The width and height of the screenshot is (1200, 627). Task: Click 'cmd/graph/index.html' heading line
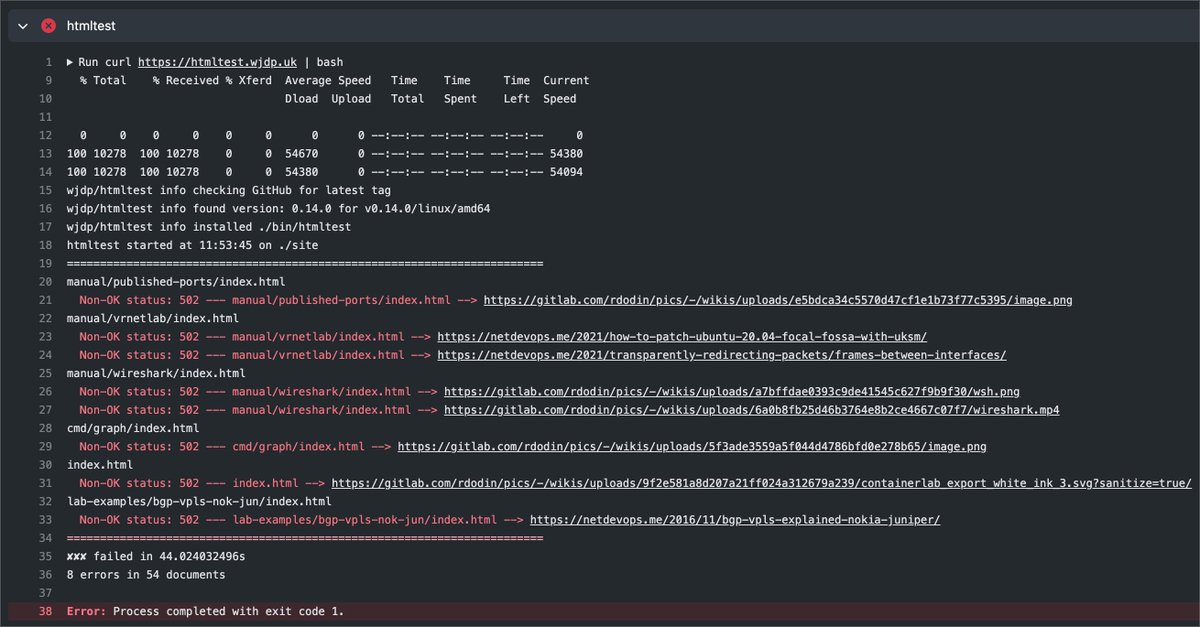(x=132, y=428)
